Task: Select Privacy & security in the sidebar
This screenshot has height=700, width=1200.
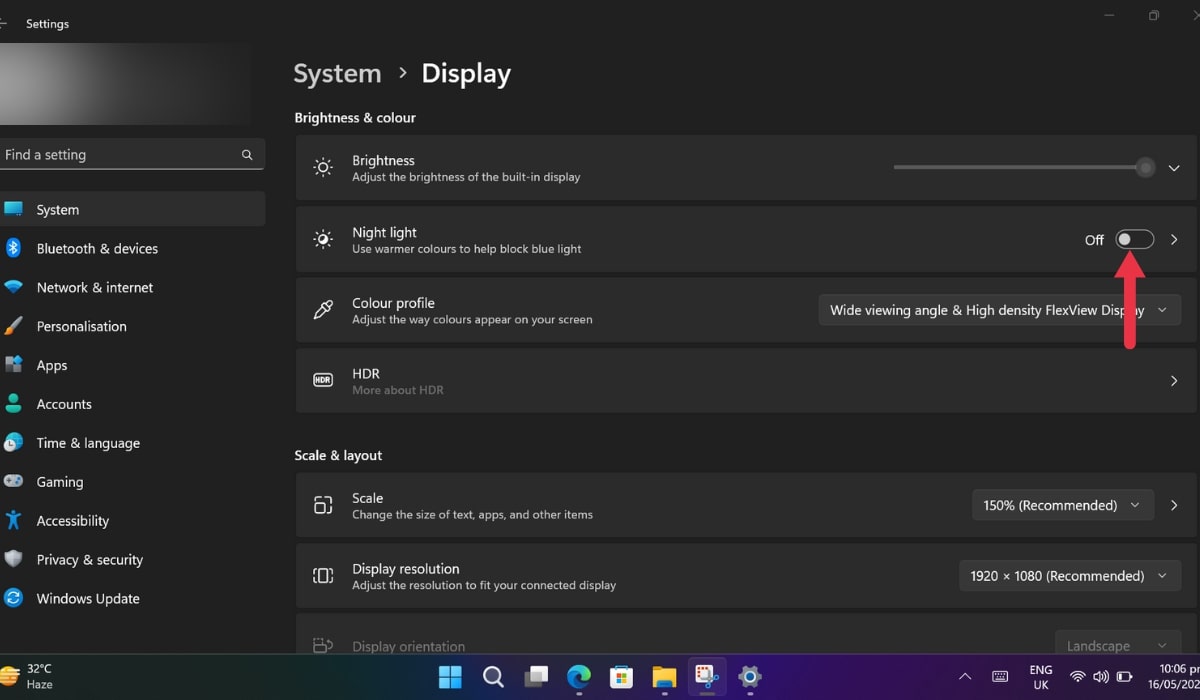Action: (90, 559)
